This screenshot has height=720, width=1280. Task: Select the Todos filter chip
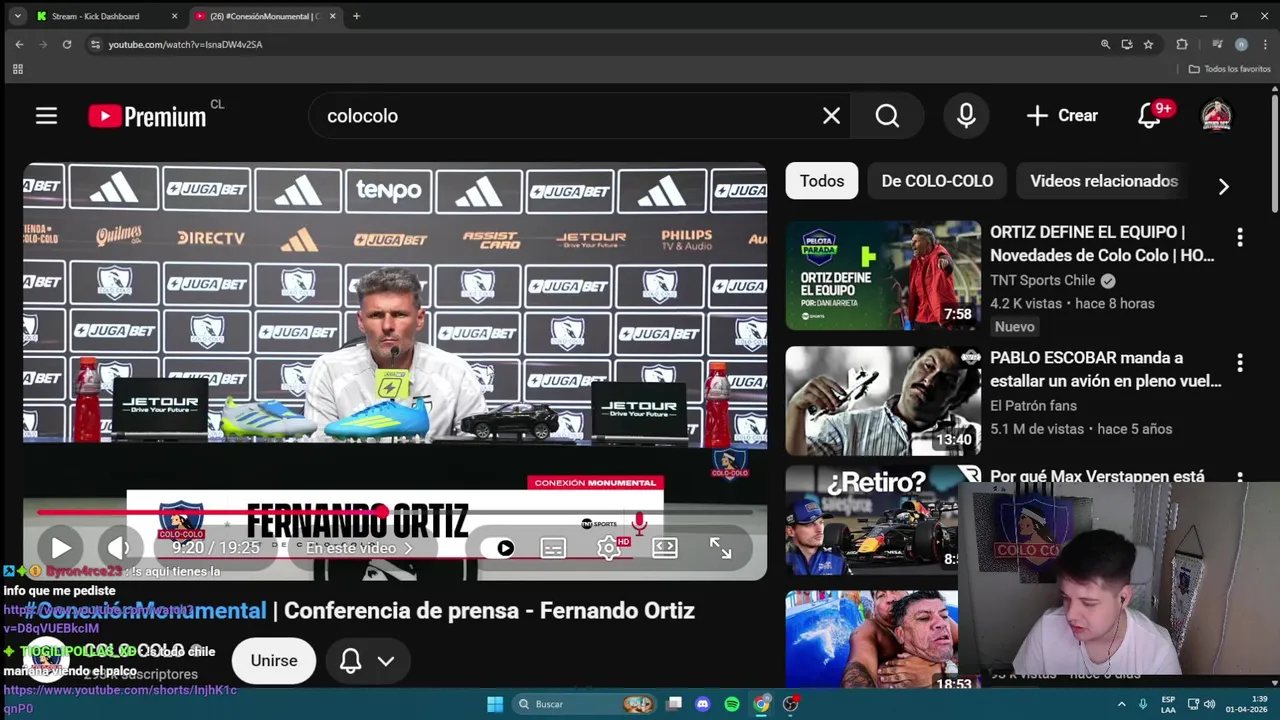tap(822, 181)
